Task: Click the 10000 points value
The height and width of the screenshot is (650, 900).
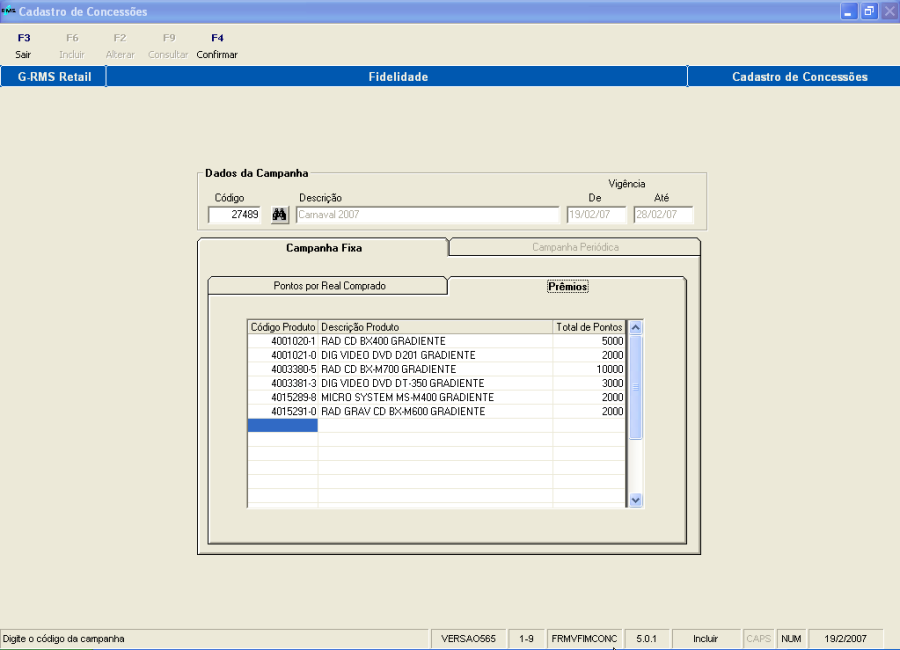Action: click(609, 369)
